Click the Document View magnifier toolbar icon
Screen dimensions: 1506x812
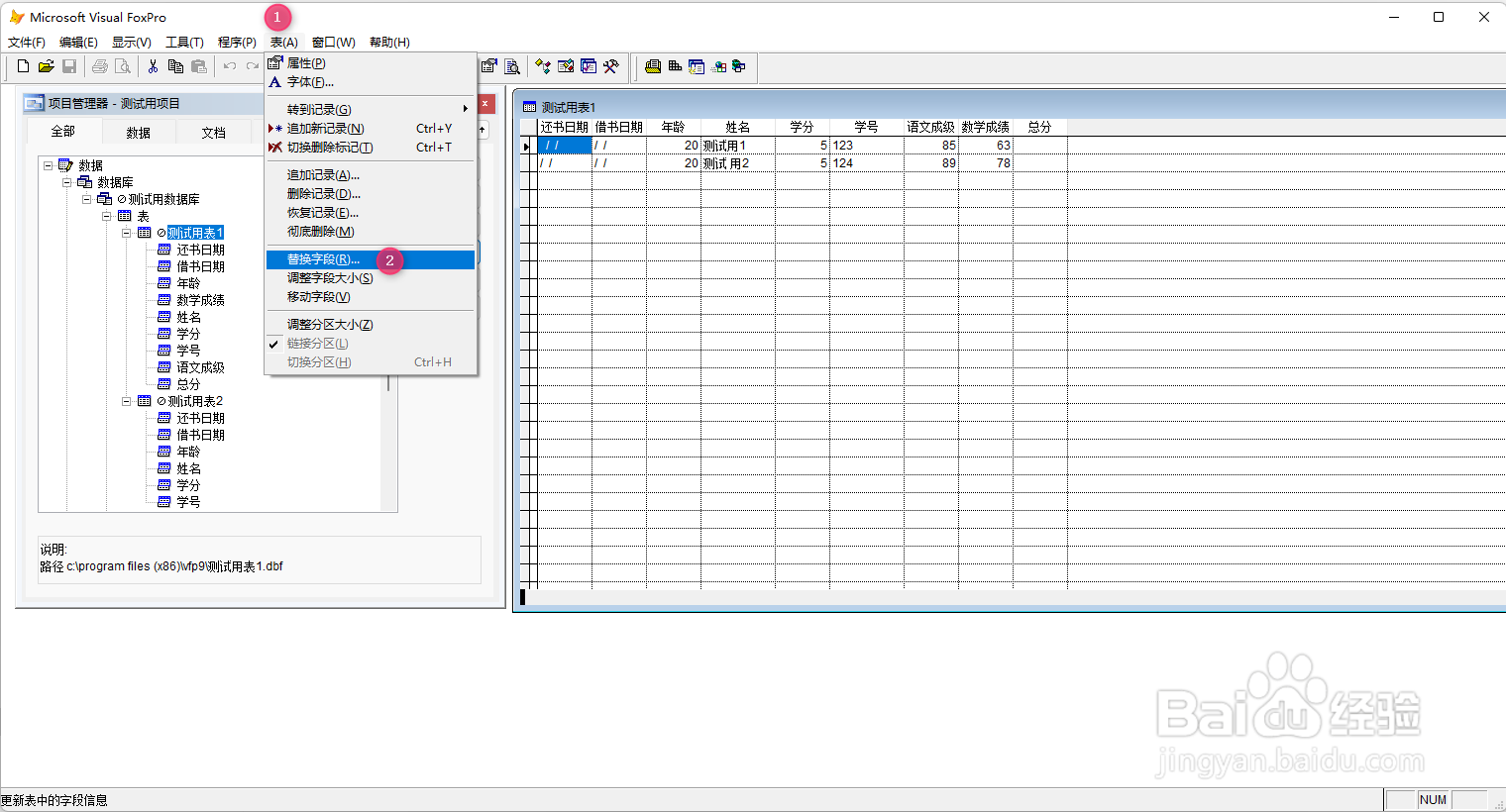pyautogui.click(x=512, y=66)
